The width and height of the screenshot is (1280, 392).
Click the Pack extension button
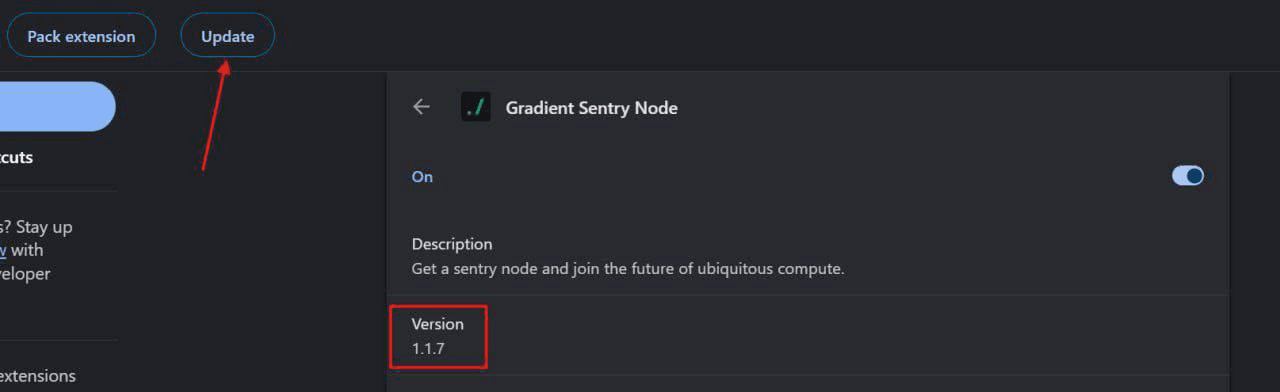click(81, 36)
